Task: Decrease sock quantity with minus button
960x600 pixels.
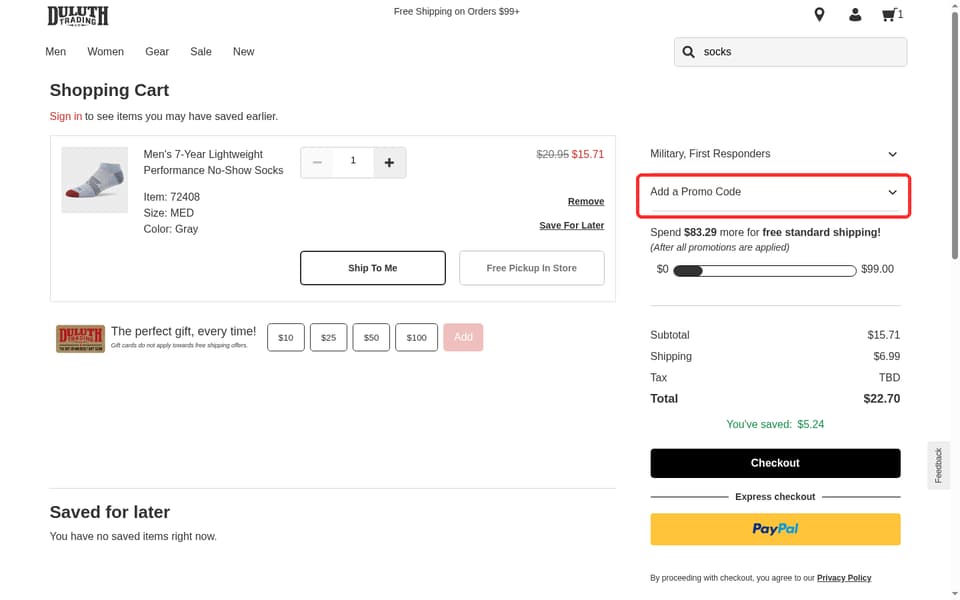Action: (x=317, y=163)
